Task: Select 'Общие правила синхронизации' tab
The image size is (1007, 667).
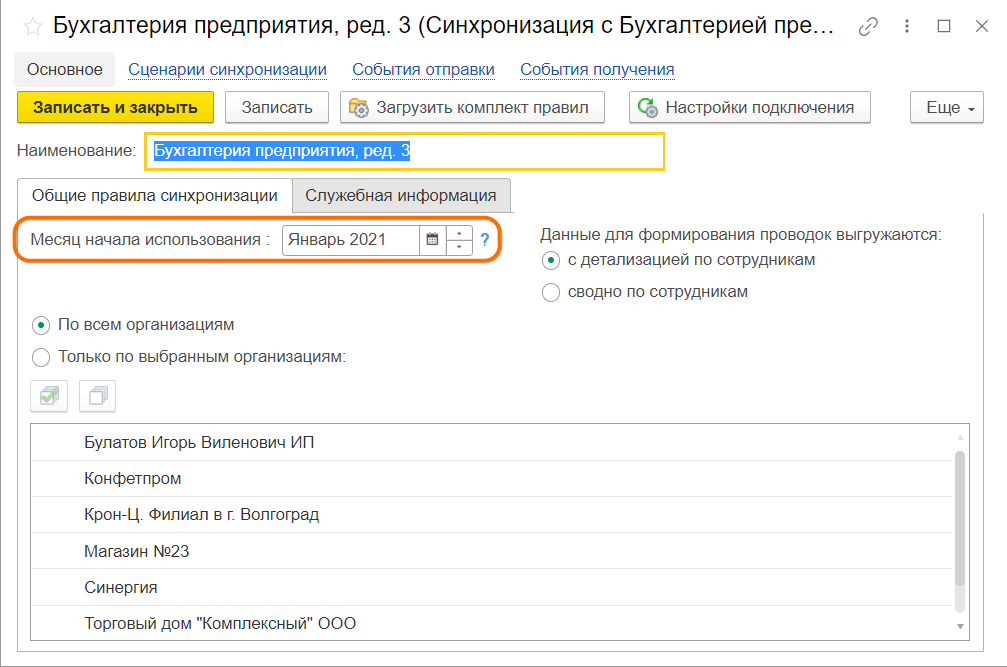Action: 155,196
